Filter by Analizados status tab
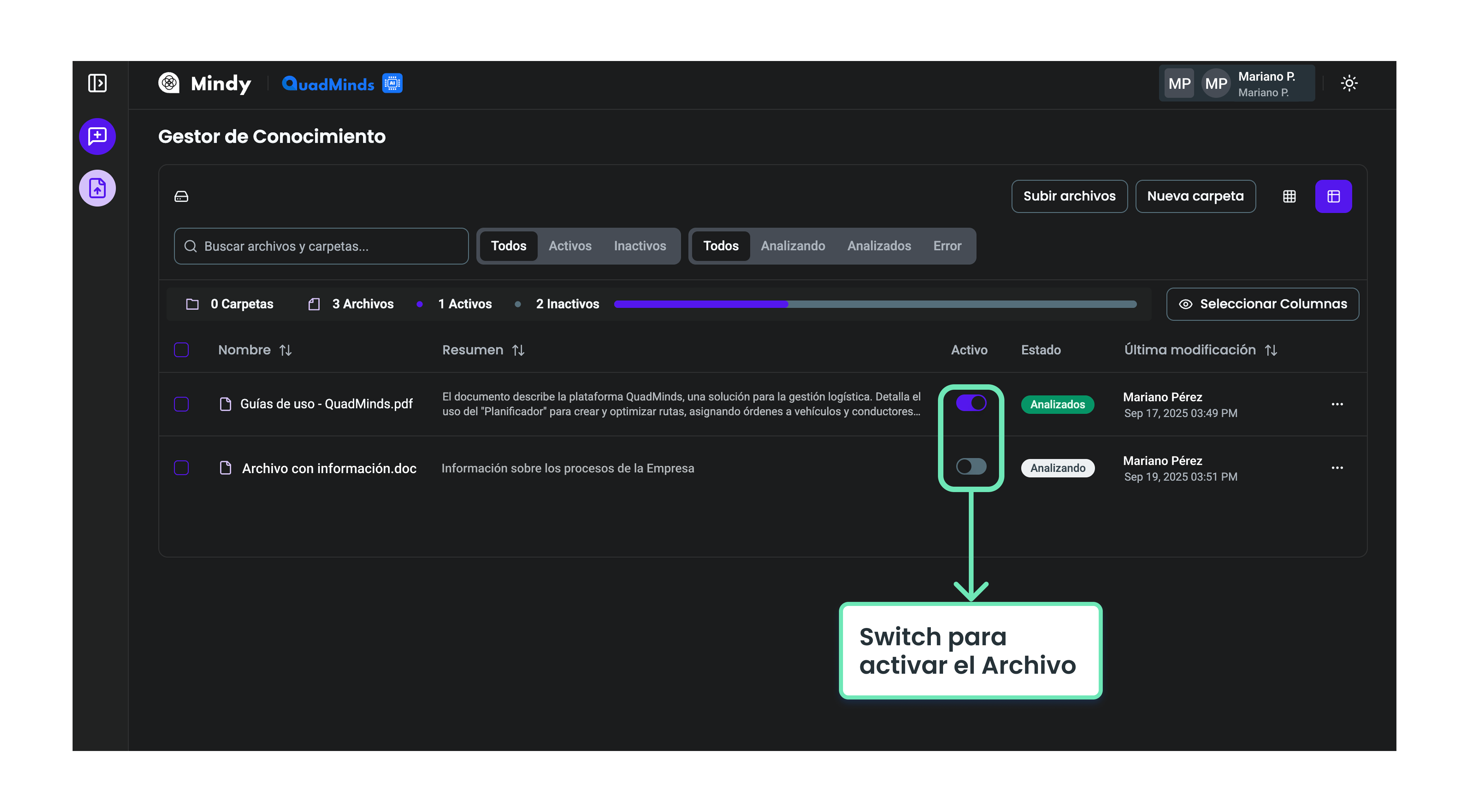This screenshot has width=1469, height=812. 879,246
